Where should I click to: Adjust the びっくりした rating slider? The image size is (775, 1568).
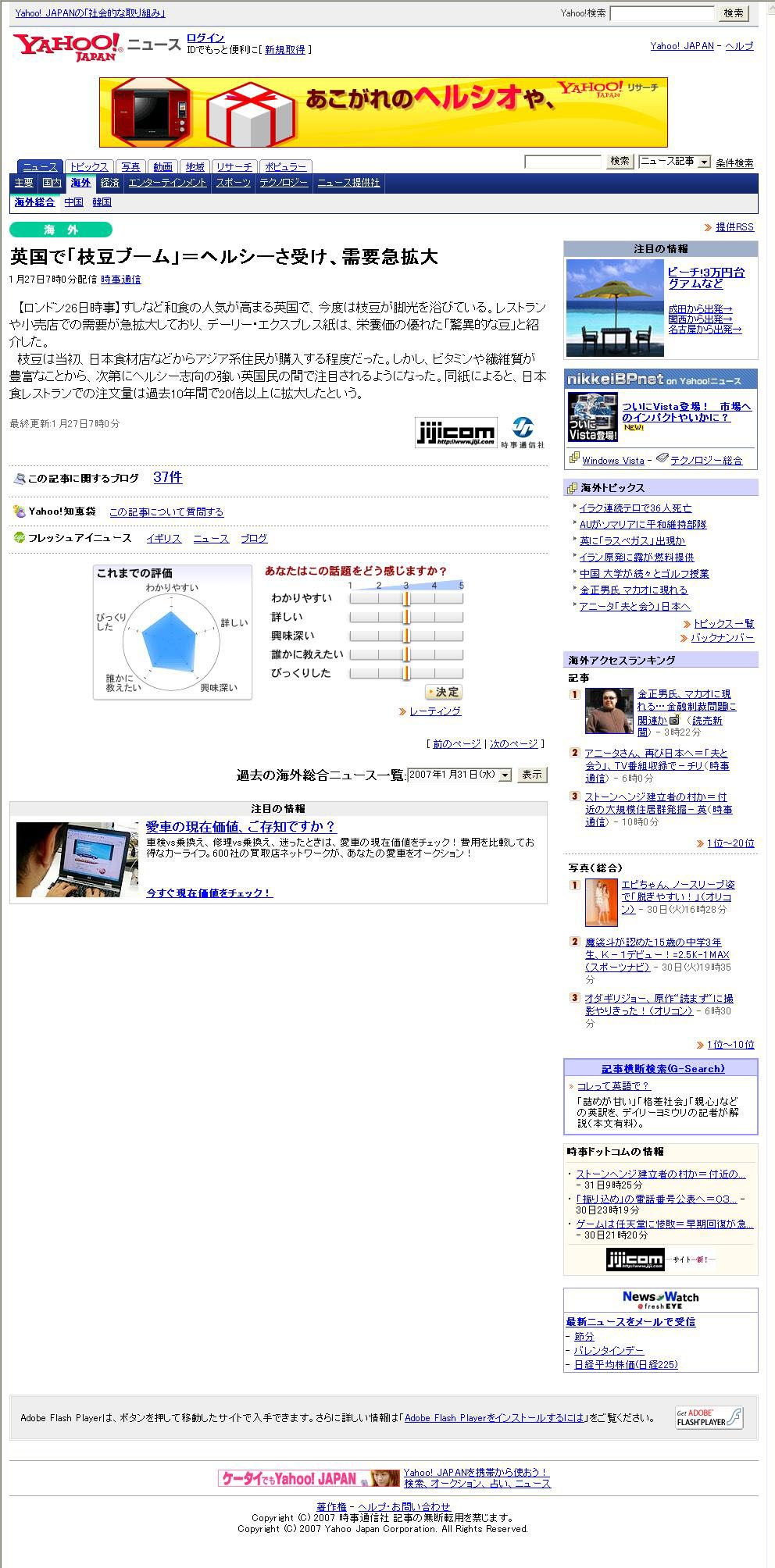pyautogui.click(x=406, y=673)
